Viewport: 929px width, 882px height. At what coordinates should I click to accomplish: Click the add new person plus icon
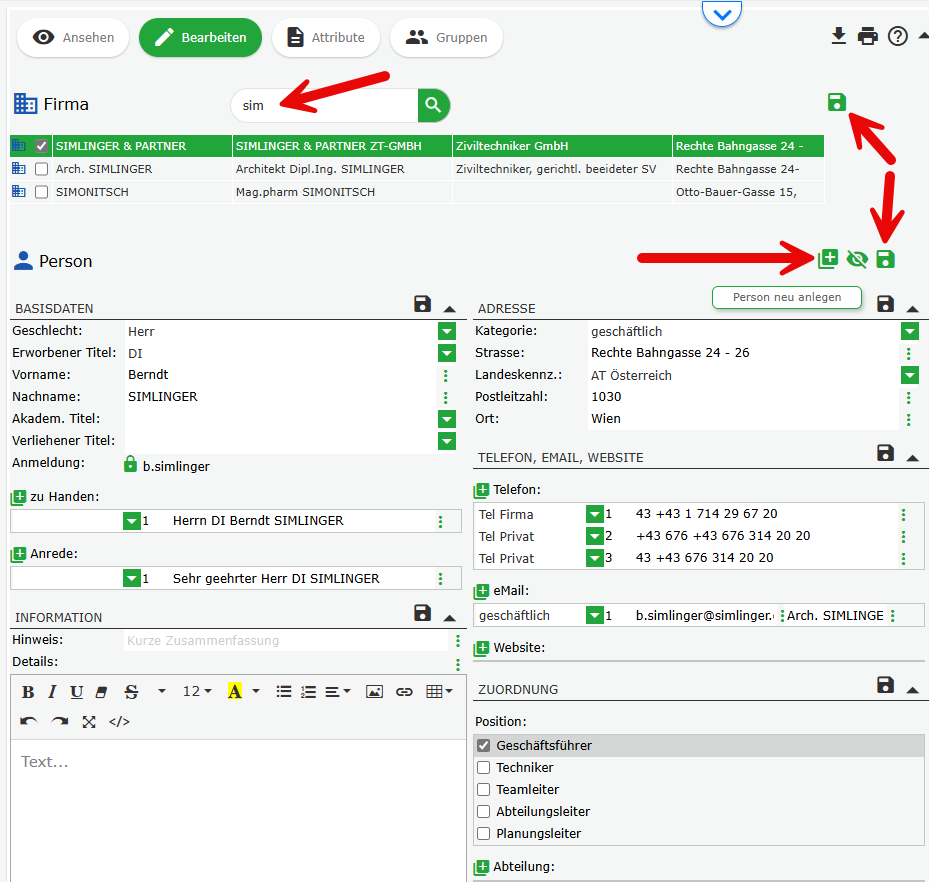[x=828, y=259]
